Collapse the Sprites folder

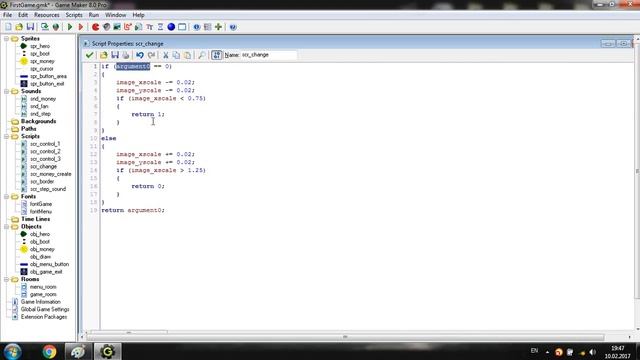[x=7, y=38]
